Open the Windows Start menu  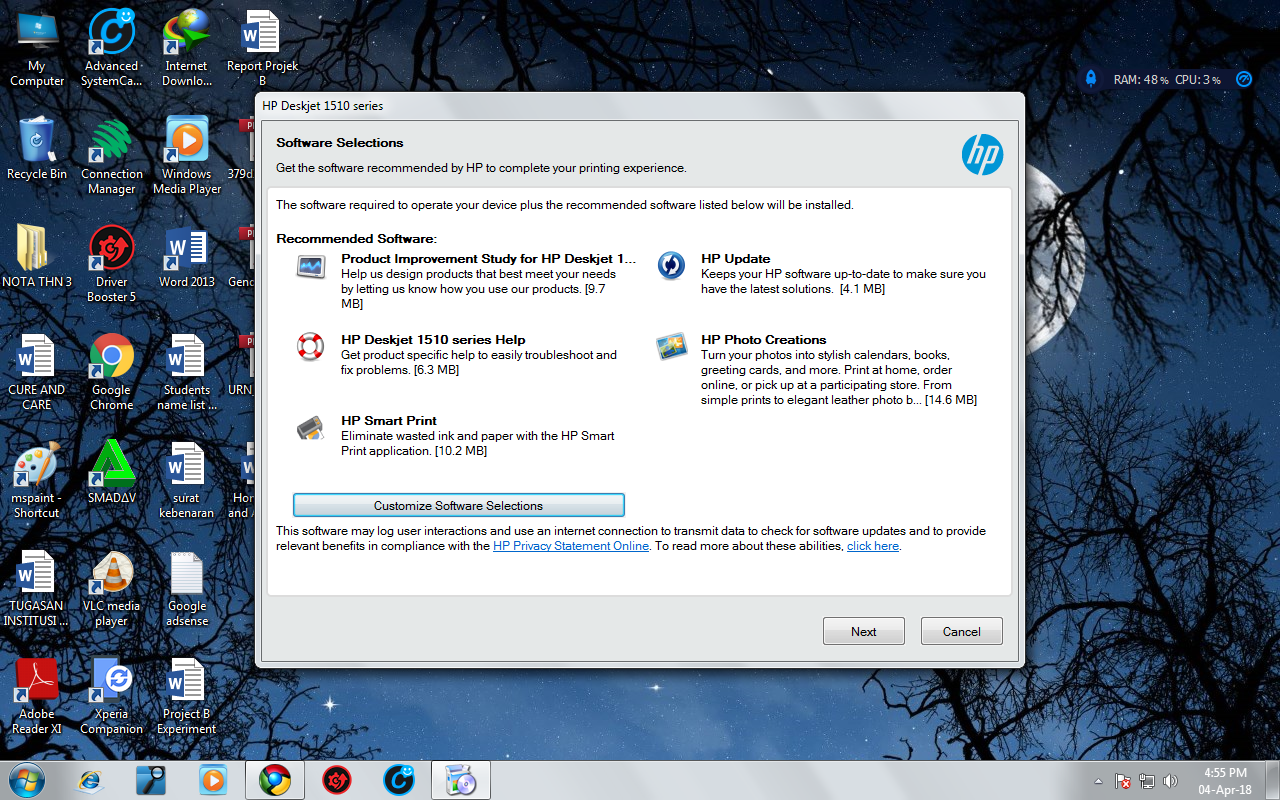point(27,780)
